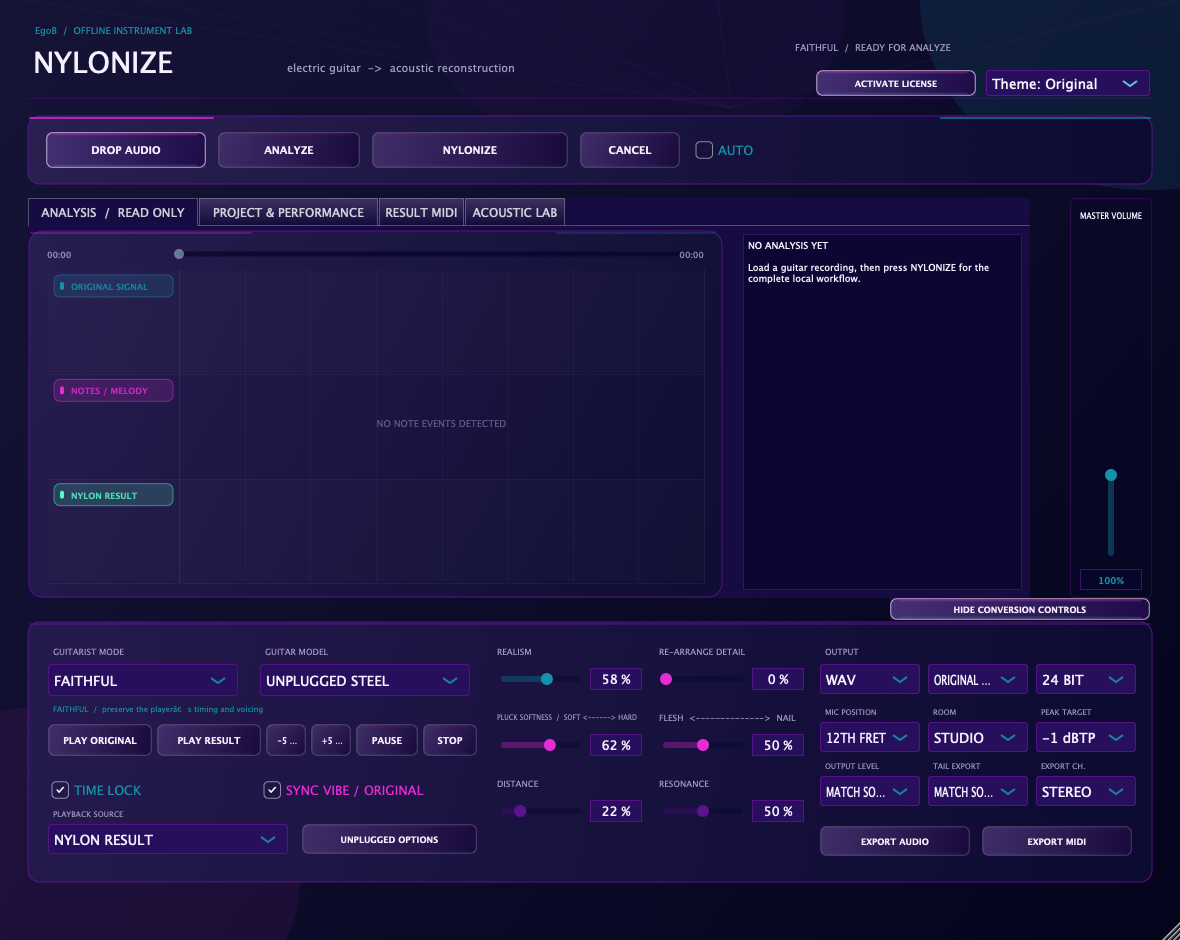Select the NYLON RESULT track label

(113, 495)
